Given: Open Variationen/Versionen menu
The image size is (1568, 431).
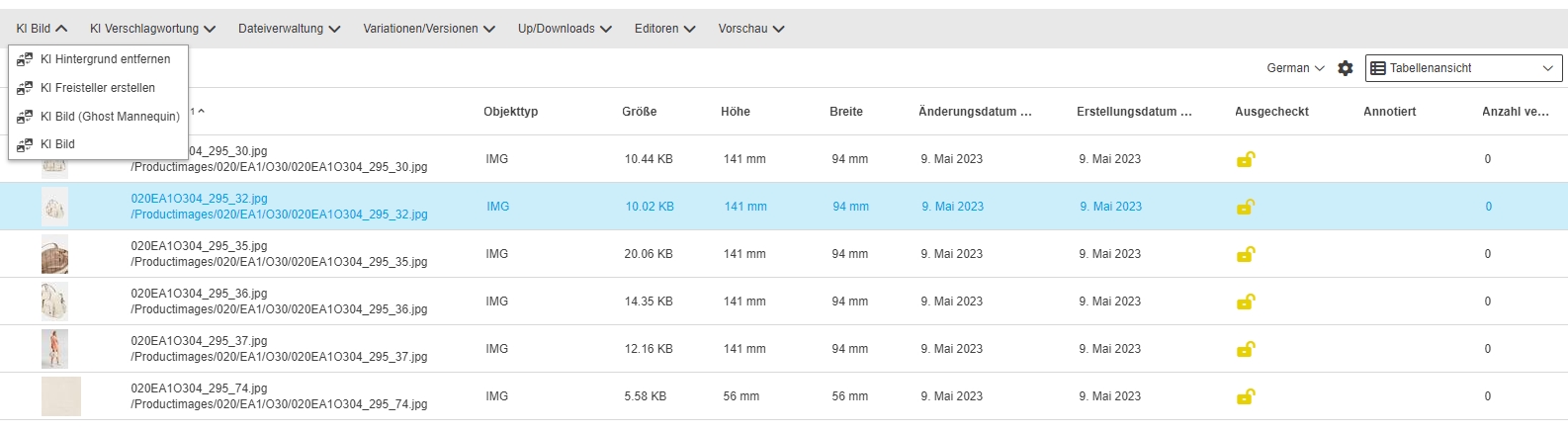Looking at the screenshot, I should tap(429, 29).
